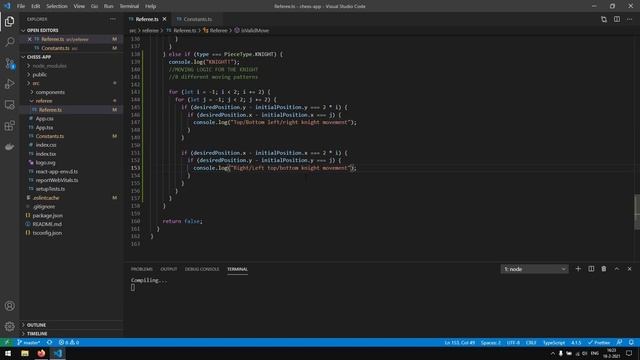This screenshot has width=640, height=360.
Task: Click Ln 153 cursor position in status bar
Action: tap(460, 342)
